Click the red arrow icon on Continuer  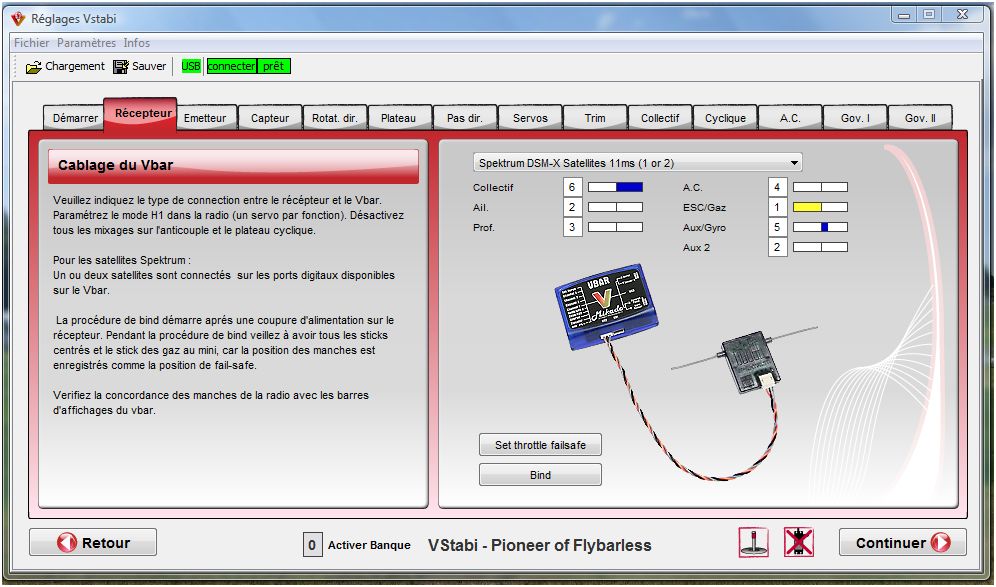(x=941, y=543)
